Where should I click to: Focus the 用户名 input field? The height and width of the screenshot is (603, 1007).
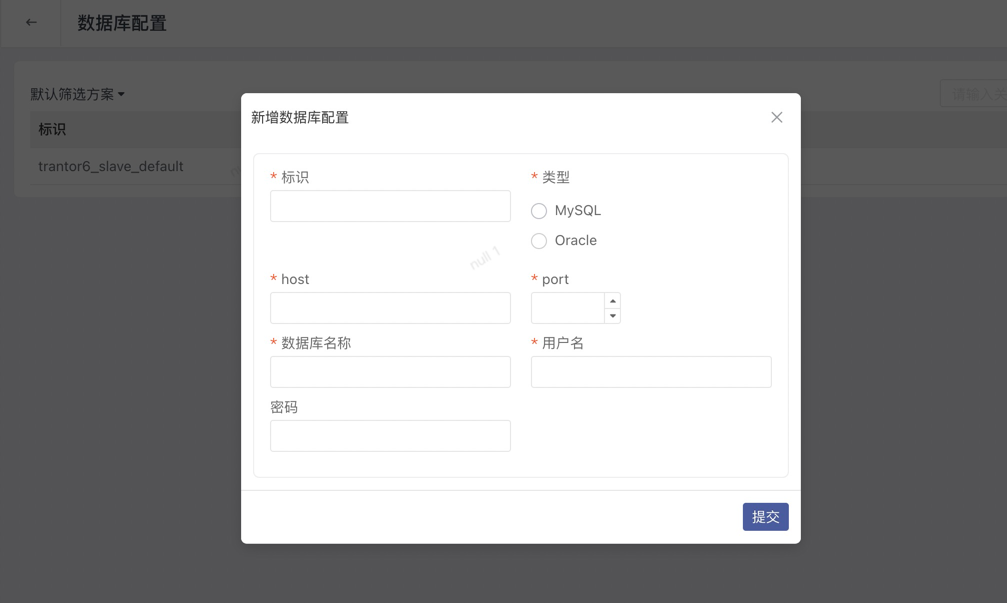(x=651, y=372)
